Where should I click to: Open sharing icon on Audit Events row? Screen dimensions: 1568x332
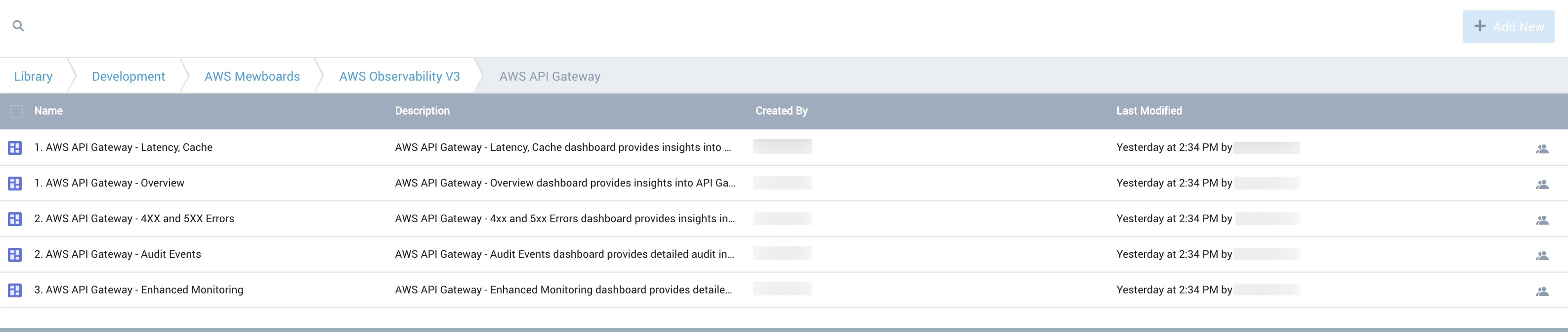[1541, 255]
